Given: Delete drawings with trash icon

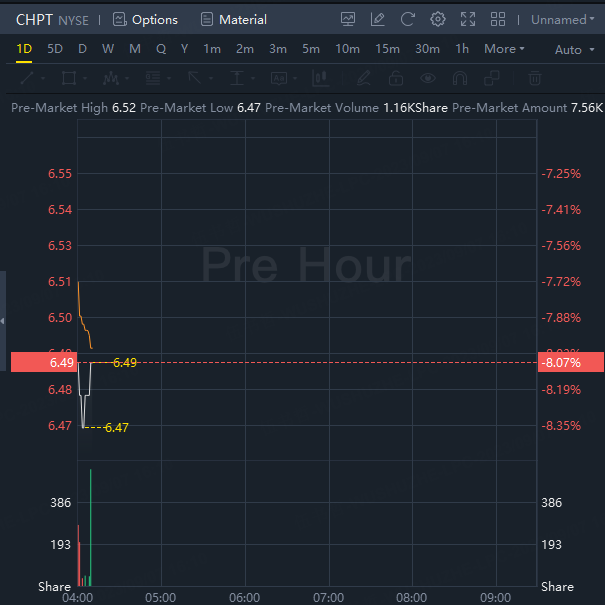Looking at the screenshot, I should tap(535, 78).
